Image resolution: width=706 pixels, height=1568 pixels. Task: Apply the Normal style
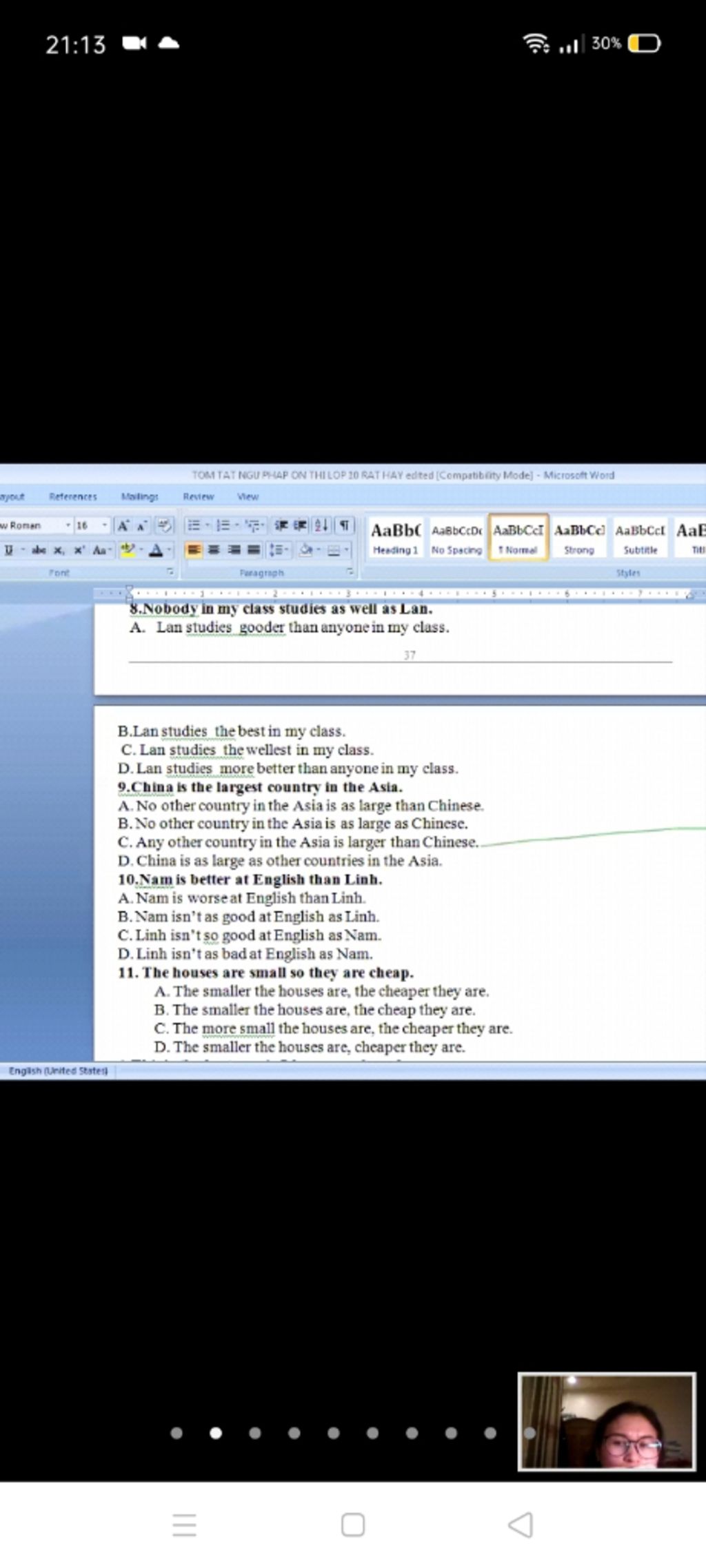pos(518,538)
